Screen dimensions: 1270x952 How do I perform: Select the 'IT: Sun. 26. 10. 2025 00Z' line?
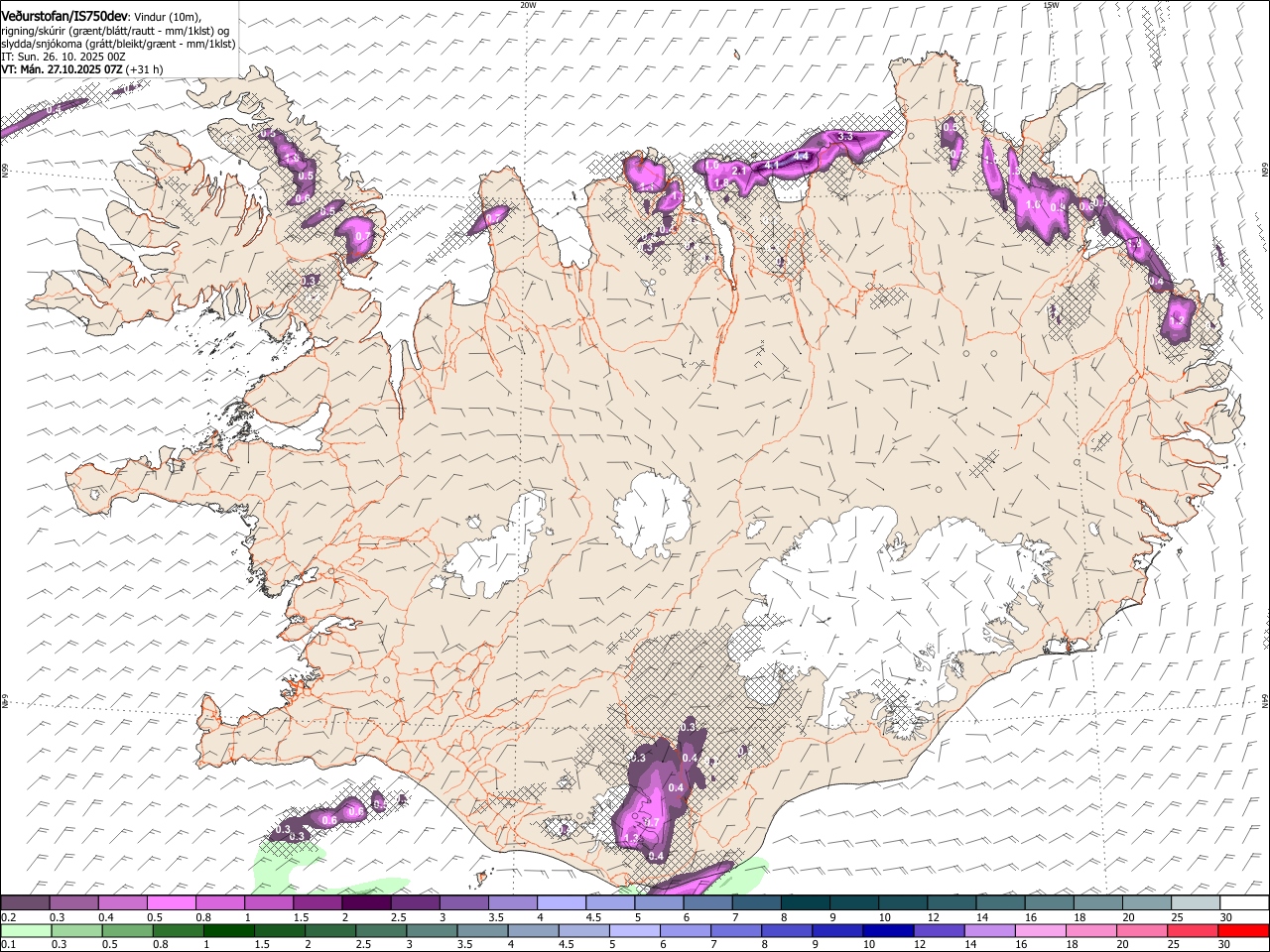63,57
